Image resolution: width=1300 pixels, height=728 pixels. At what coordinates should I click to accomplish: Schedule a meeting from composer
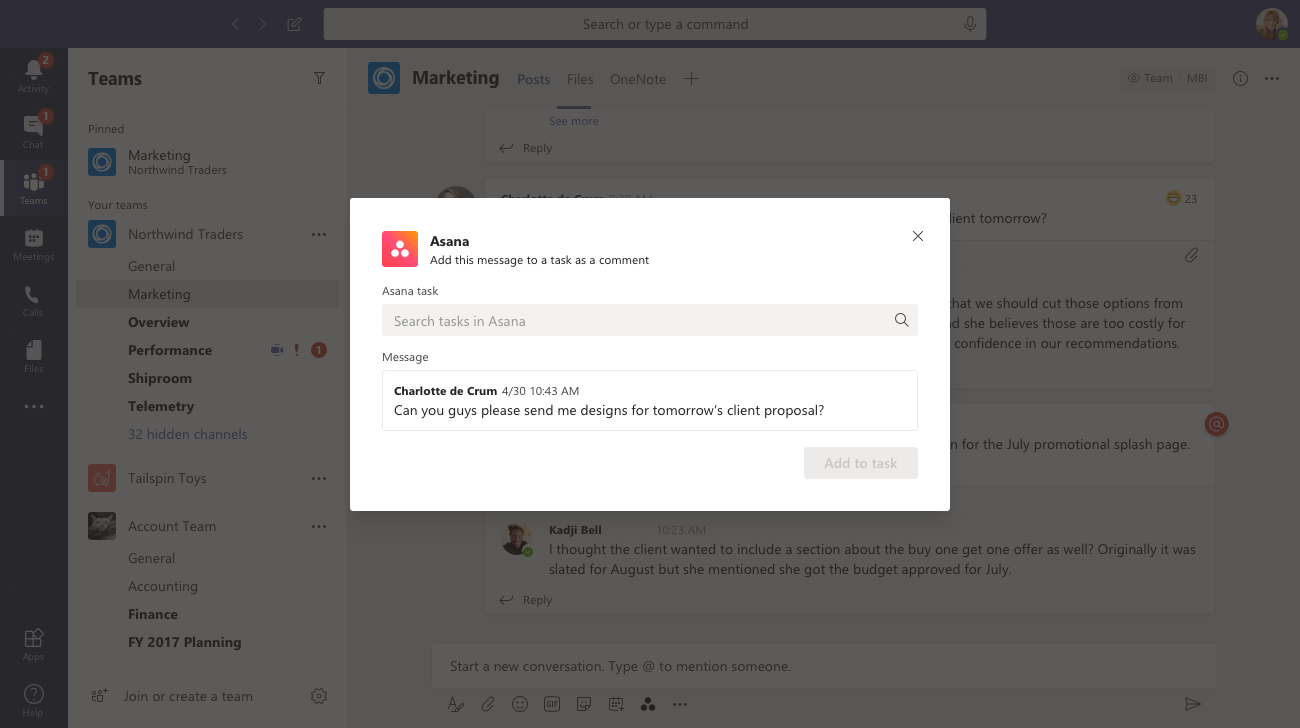(616, 704)
